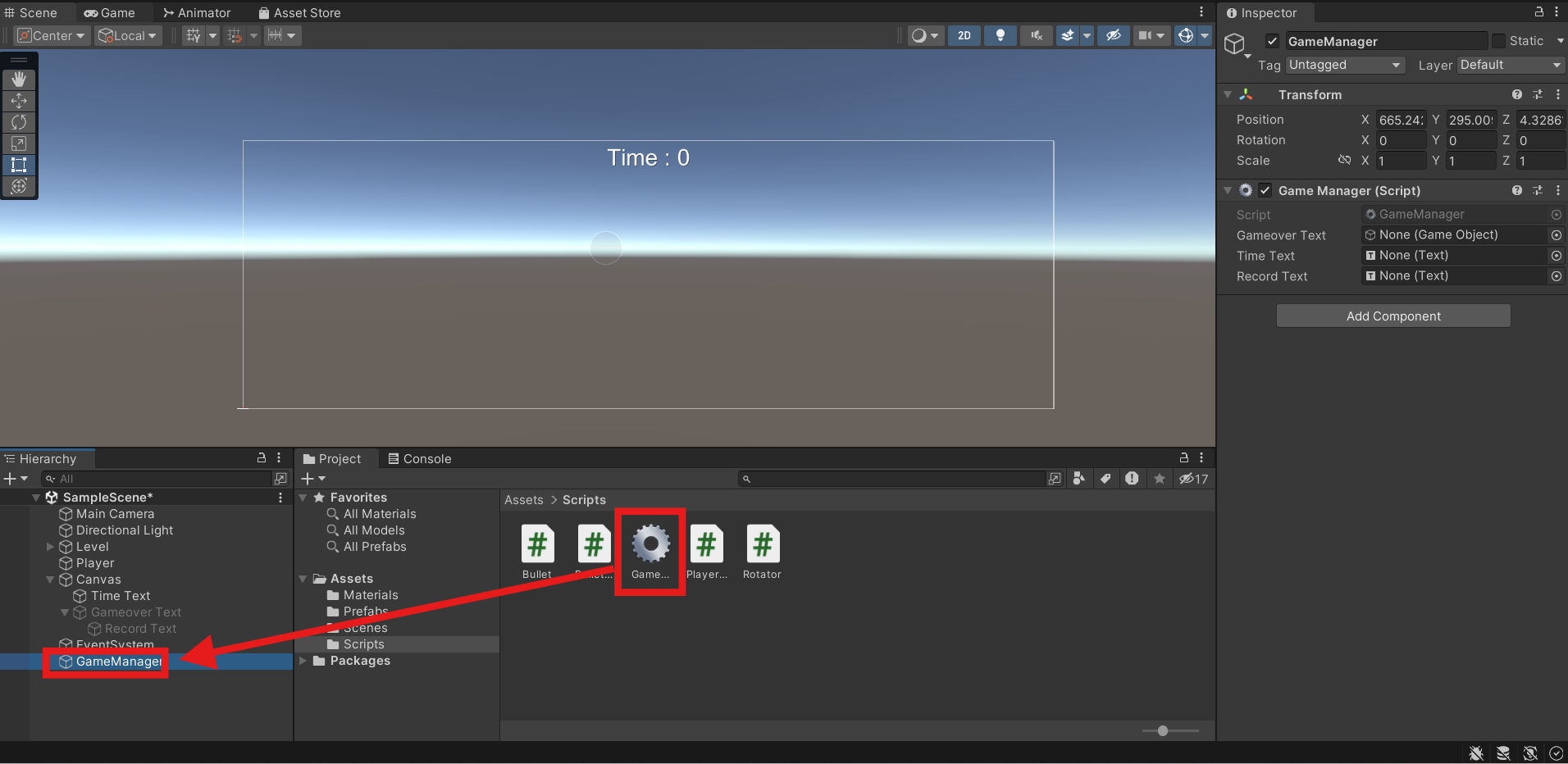Switch to the Game tab

tap(109, 12)
